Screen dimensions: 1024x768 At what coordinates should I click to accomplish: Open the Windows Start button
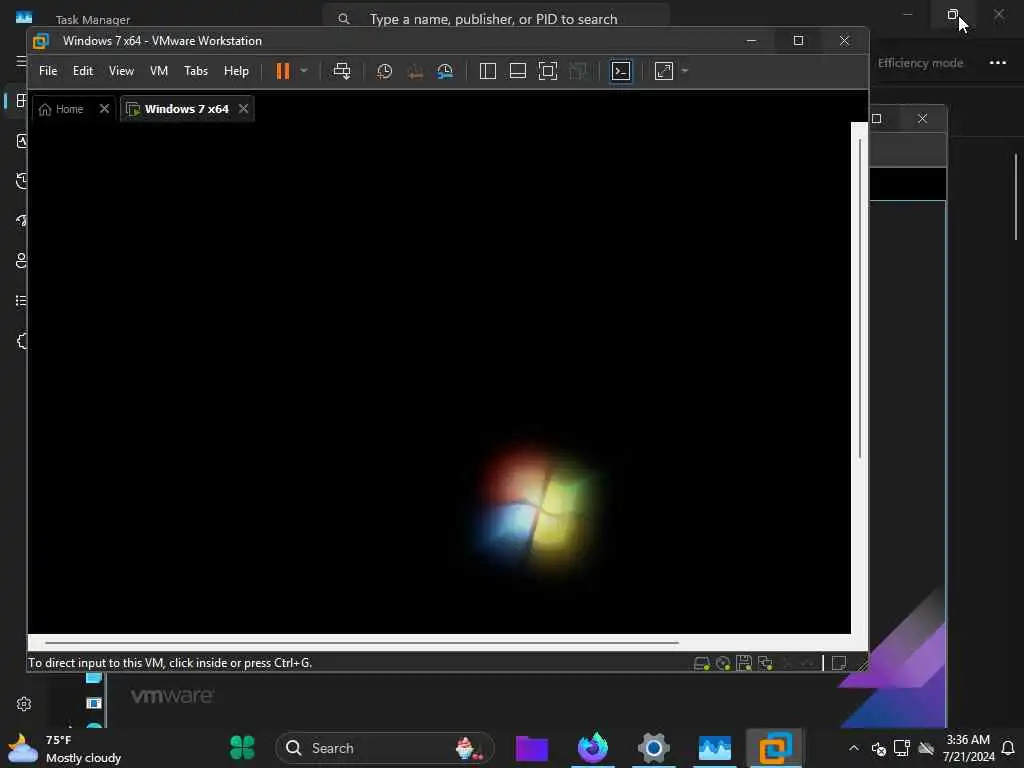click(242, 748)
